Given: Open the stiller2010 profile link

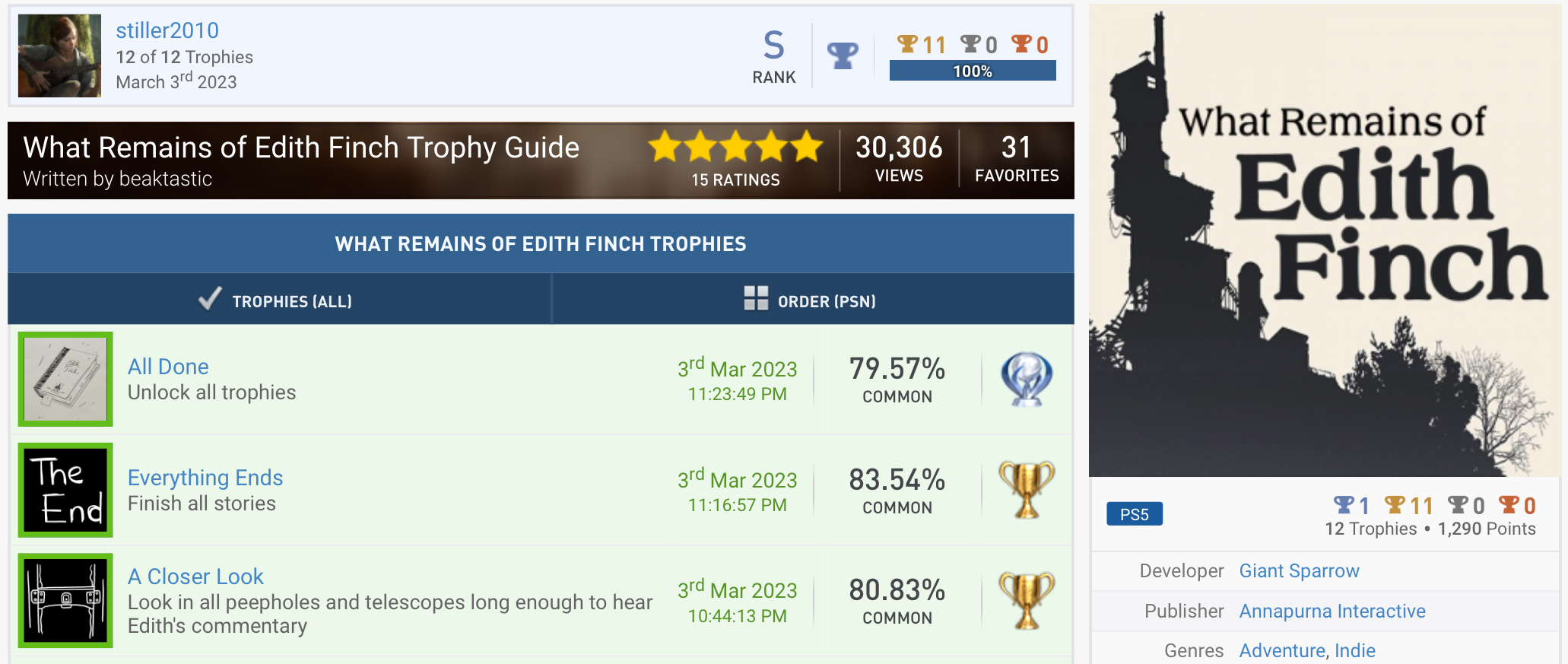Looking at the screenshot, I should pyautogui.click(x=167, y=30).
